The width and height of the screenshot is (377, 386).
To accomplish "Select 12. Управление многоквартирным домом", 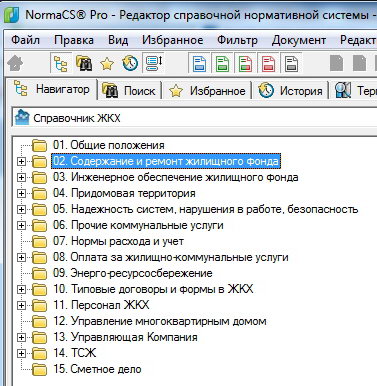I will (160, 321).
